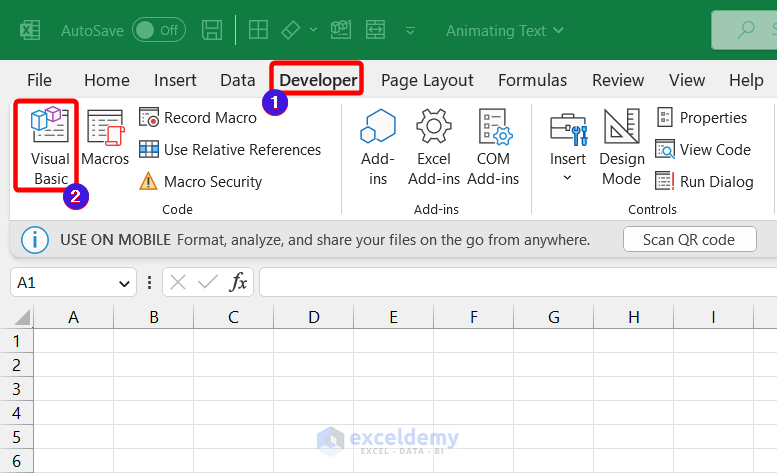Open the Formulas tab
This screenshot has width=777, height=473.
532,80
